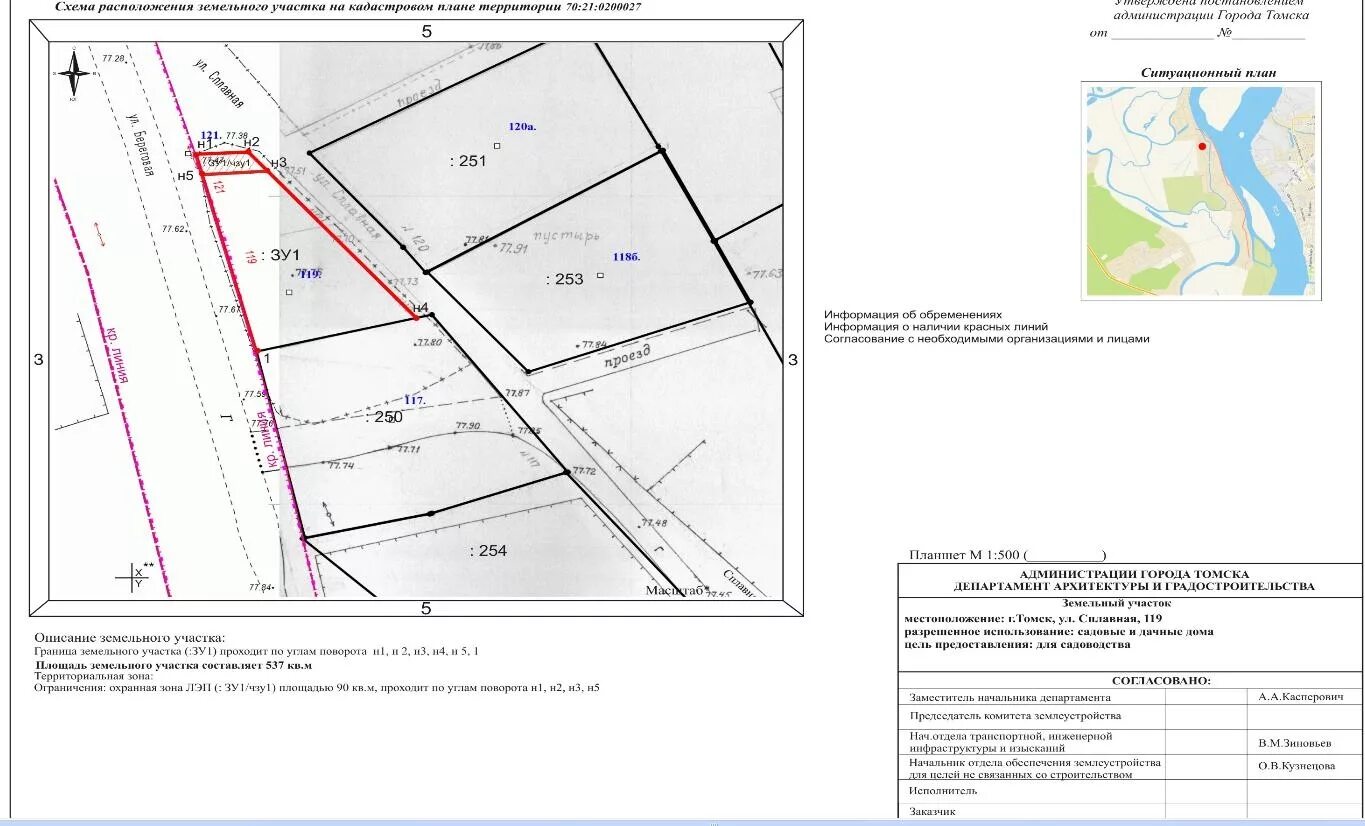Click the blue house number 117 label
1365x826 pixels.
pyautogui.click(x=415, y=401)
